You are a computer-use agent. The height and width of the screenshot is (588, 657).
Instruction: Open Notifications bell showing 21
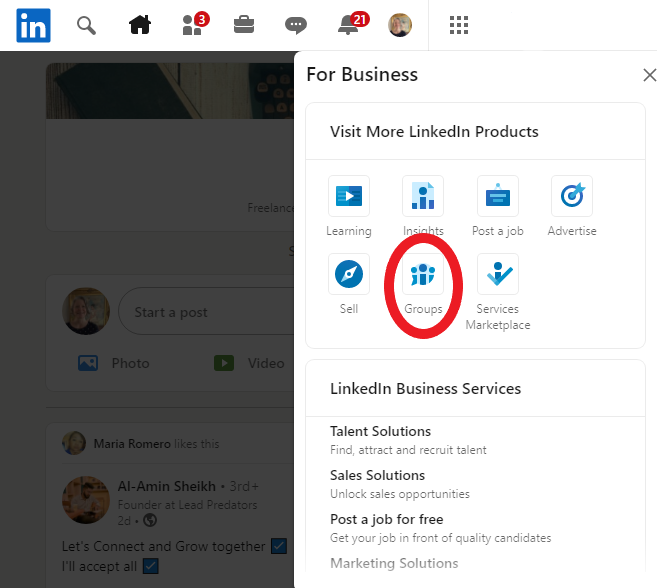(349, 25)
